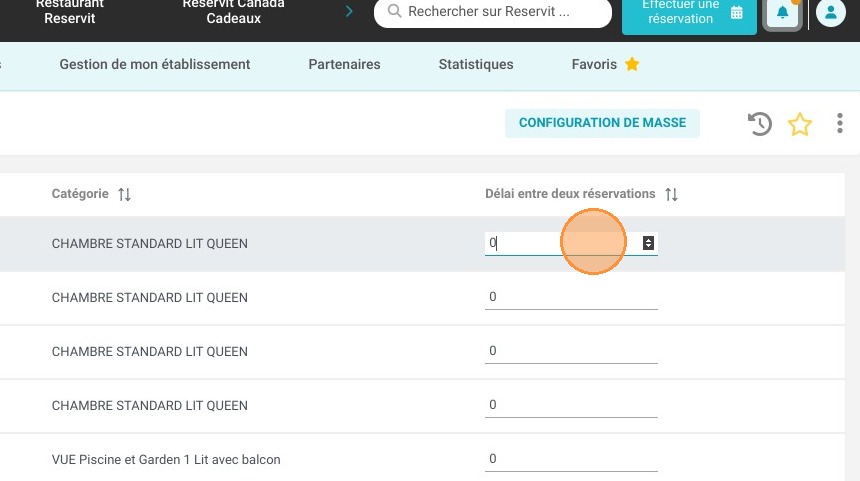Focus delay field of second CHAMBRE STANDARD row
The image size is (860, 481).
571,297
